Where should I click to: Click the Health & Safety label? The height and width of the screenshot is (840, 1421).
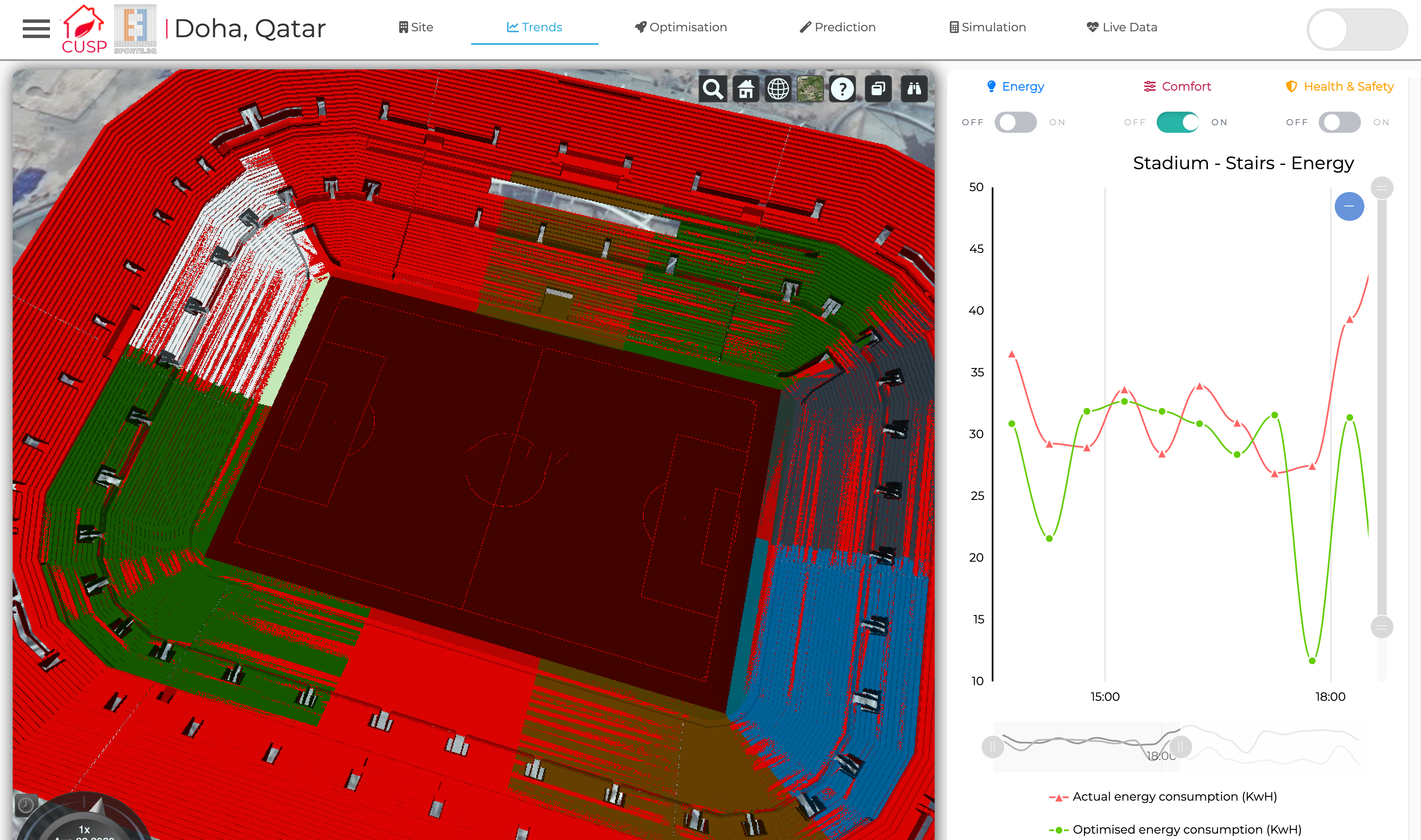click(x=1349, y=87)
